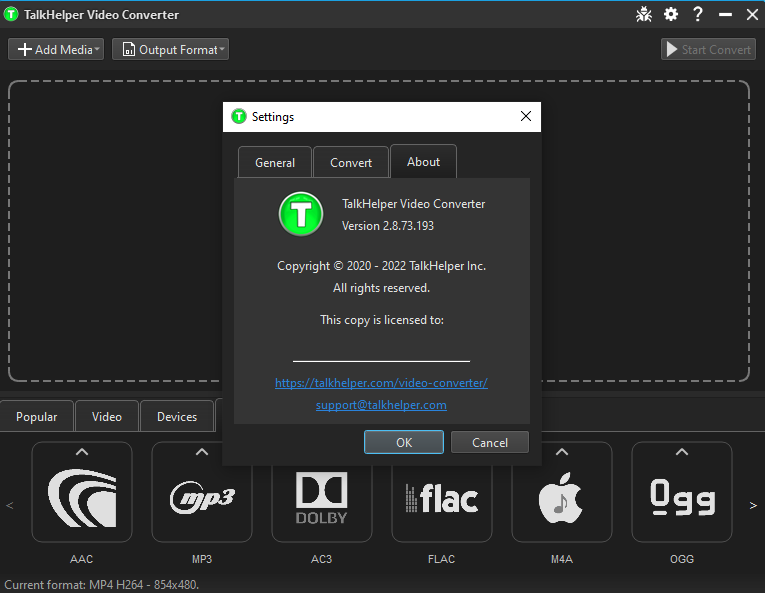Viewport: 765px width, 593px height.
Task: Expand presets chevron on AAC card
Action: pos(82,452)
